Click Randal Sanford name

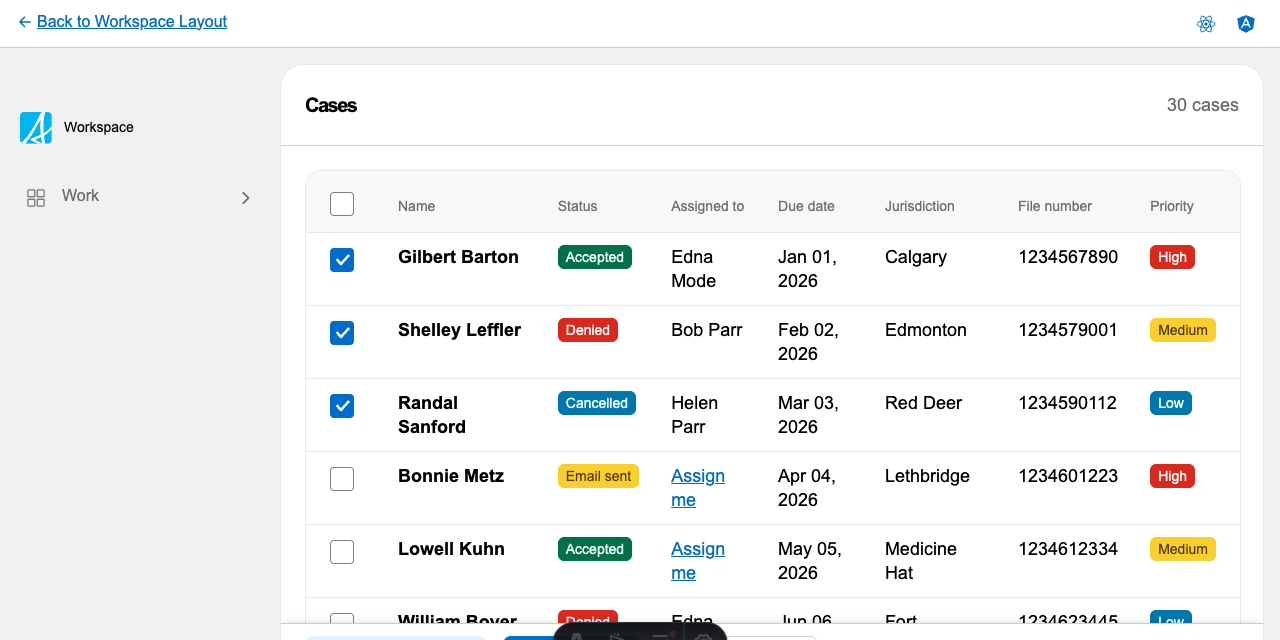(432, 415)
